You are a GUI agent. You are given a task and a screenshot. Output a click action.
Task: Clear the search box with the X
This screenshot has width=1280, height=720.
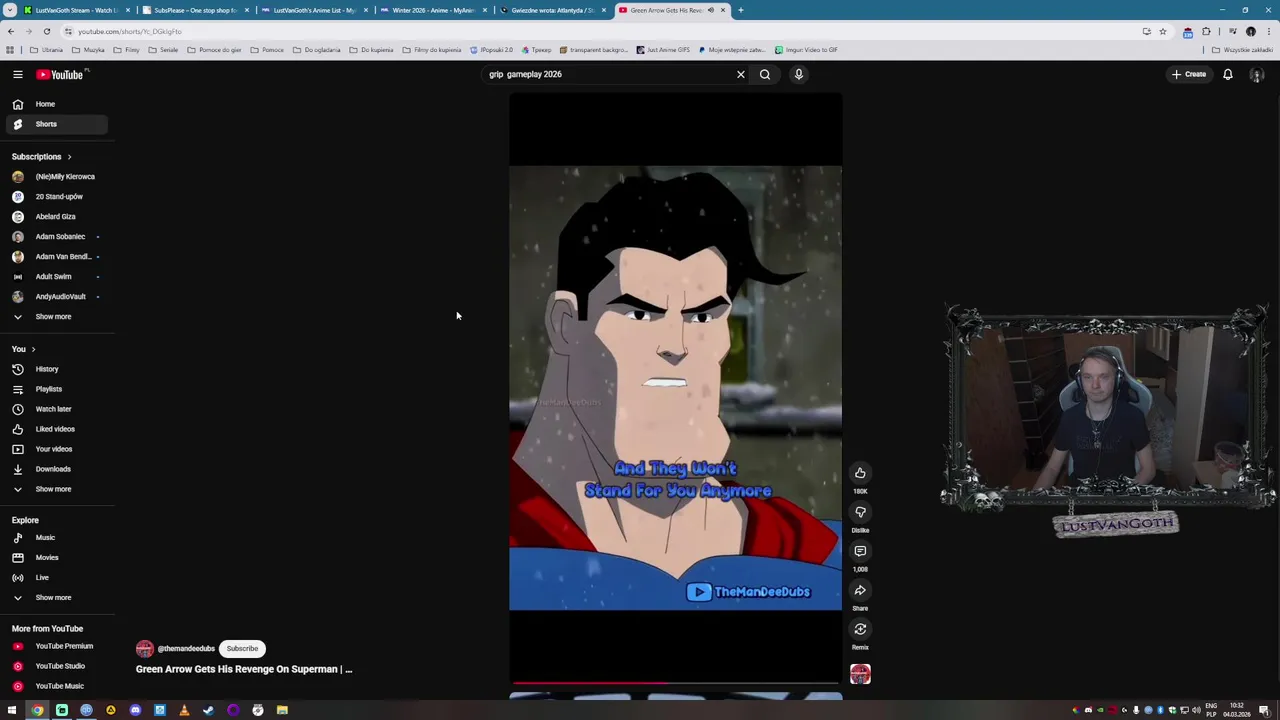741,74
